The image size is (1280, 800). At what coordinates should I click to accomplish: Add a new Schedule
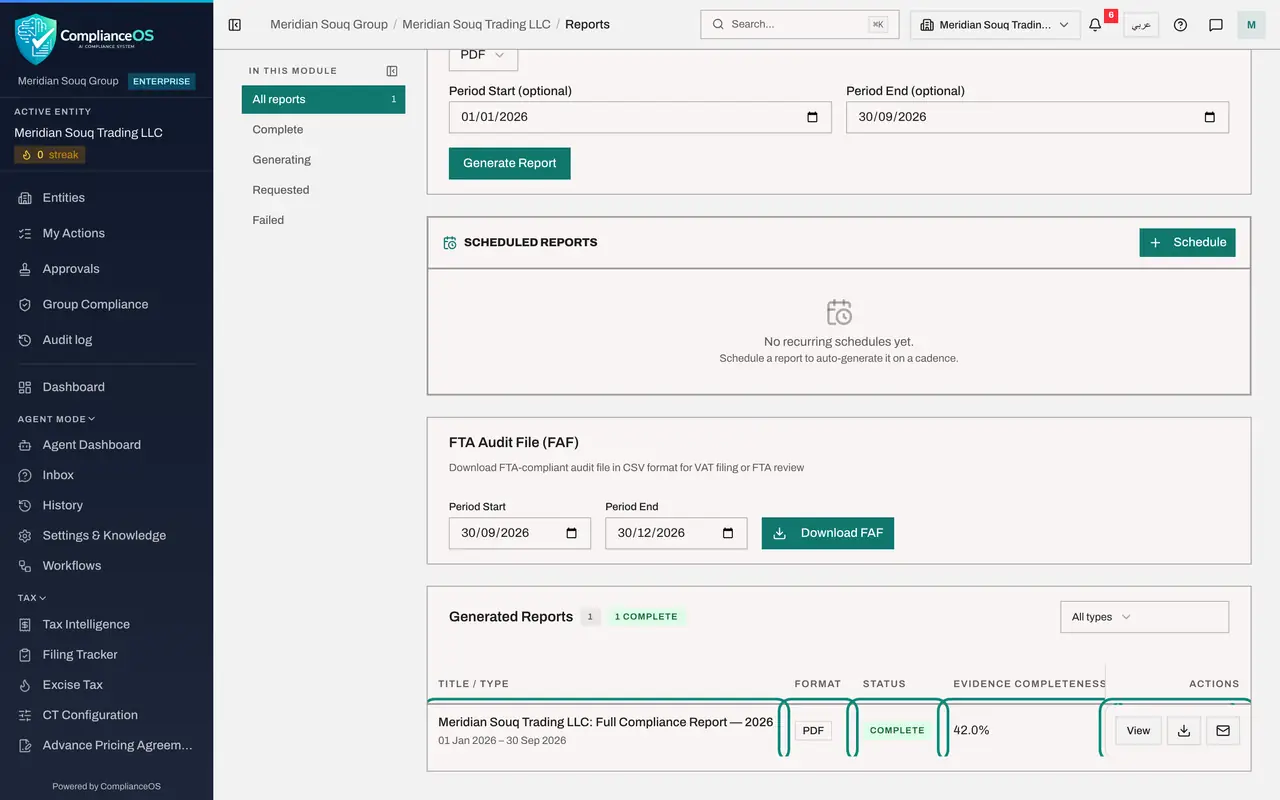(1187, 242)
